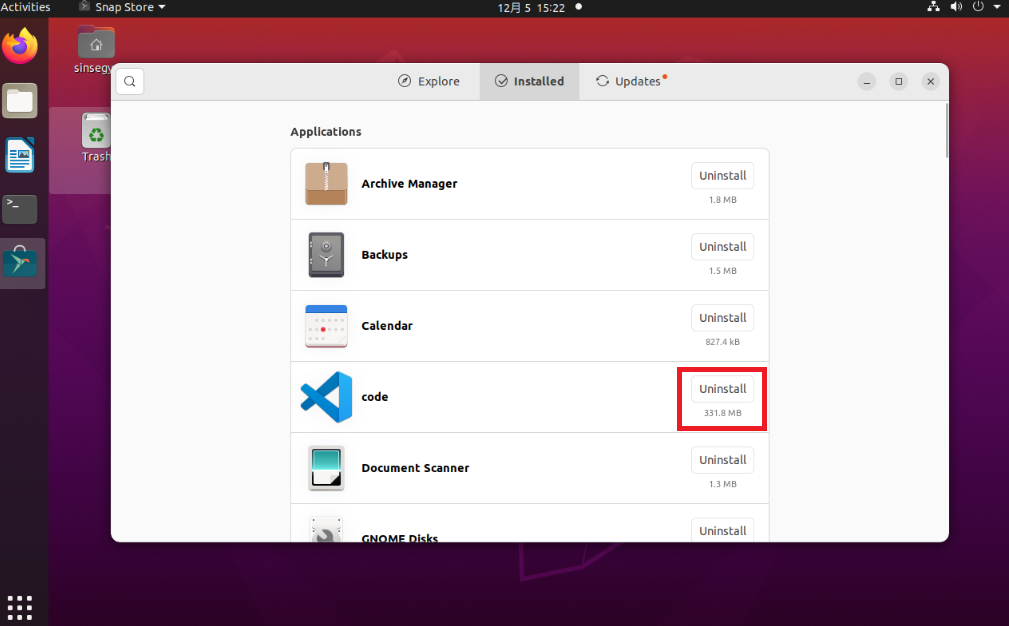Show Applications grid in the dock
This screenshot has height=626, width=1009.
click(x=20, y=607)
